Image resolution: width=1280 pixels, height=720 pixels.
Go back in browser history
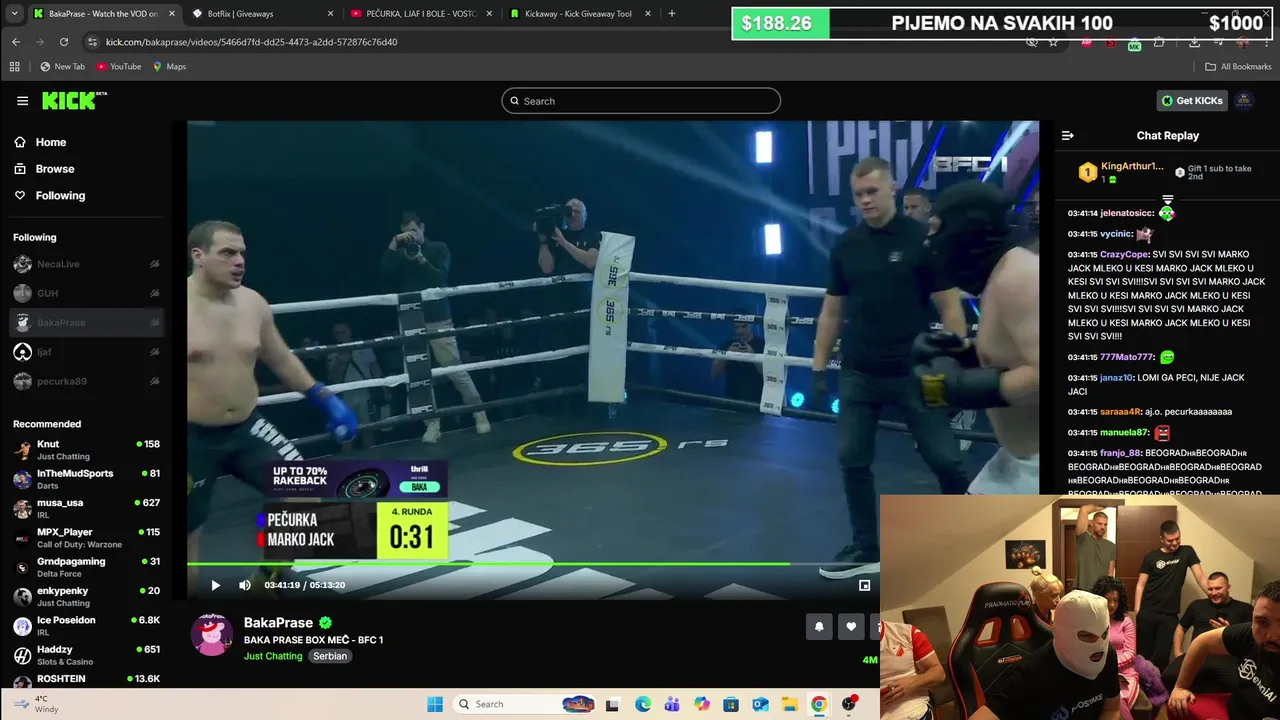16,42
